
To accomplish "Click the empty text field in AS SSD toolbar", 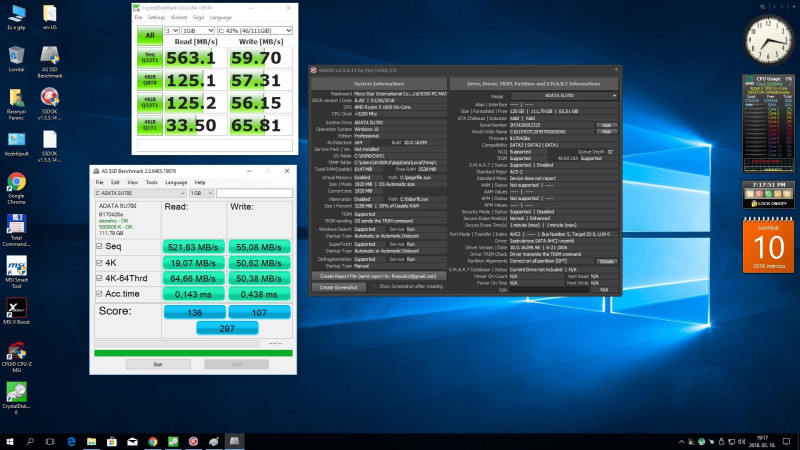I will [254, 193].
